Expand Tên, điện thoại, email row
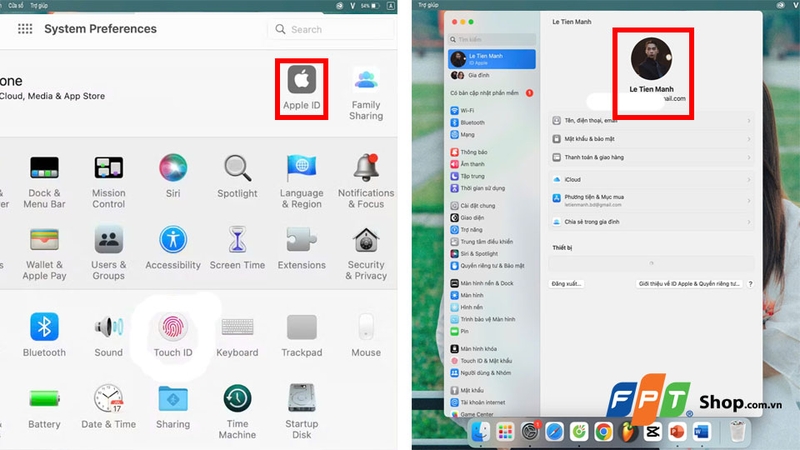This screenshot has width=800, height=450. 652,121
